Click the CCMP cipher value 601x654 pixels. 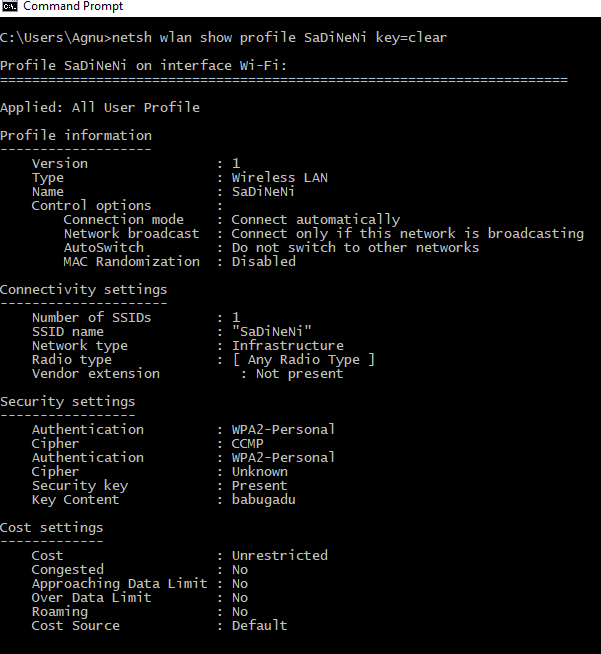point(248,443)
